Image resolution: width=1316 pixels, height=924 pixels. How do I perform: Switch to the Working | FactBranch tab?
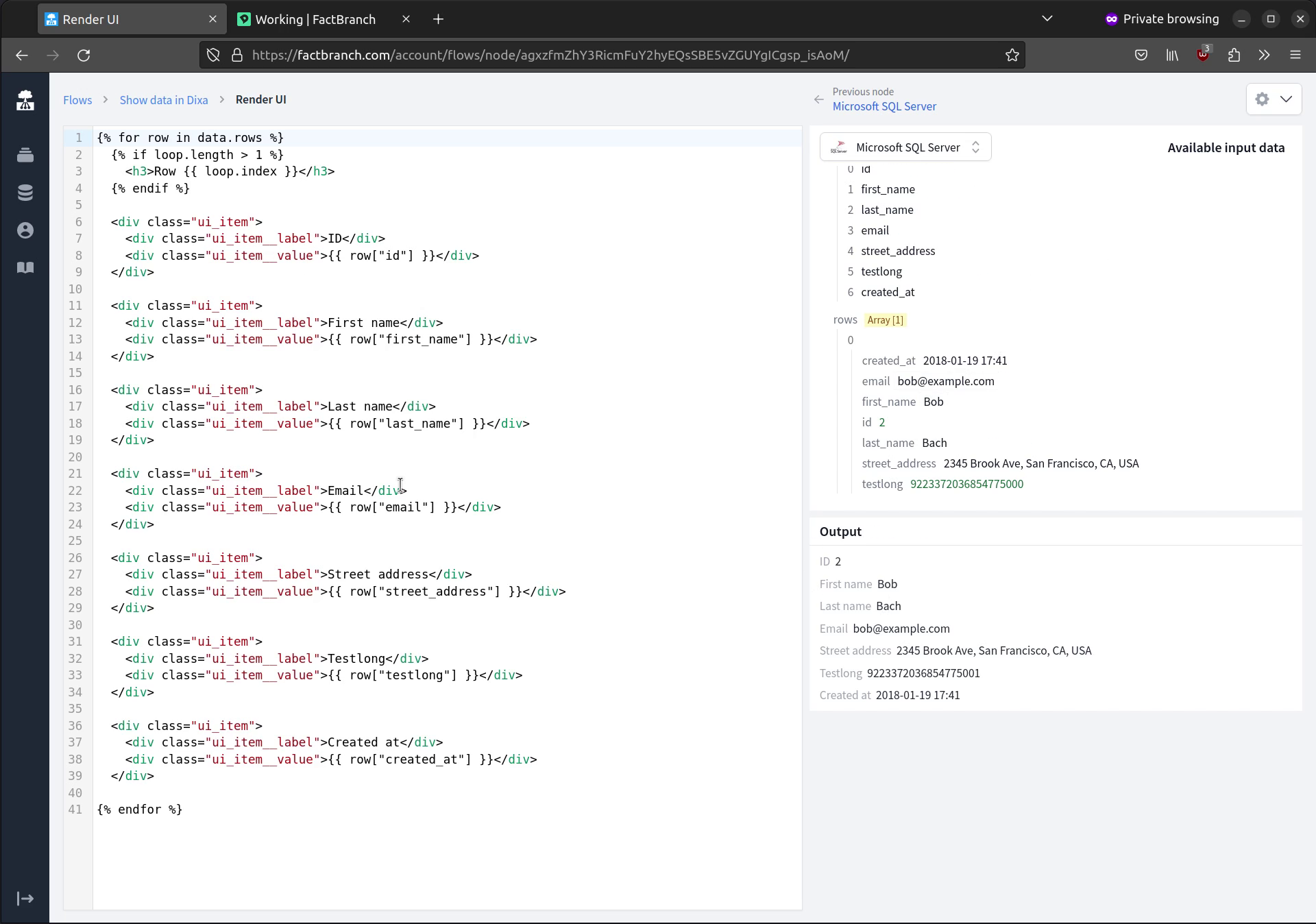[x=315, y=19]
